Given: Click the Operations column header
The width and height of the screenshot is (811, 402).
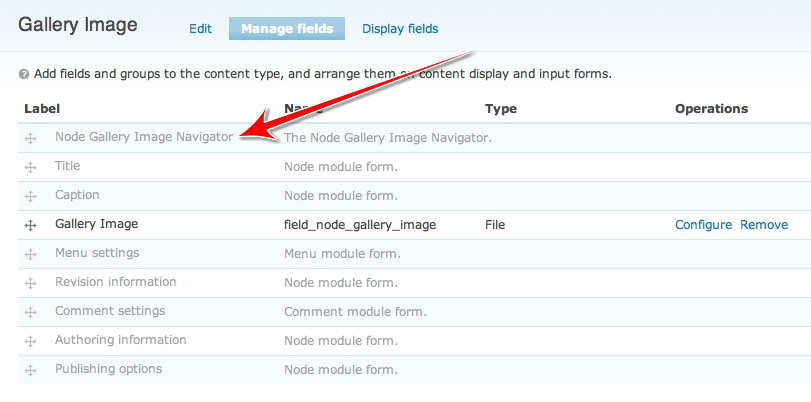Looking at the screenshot, I should tap(711, 108).
